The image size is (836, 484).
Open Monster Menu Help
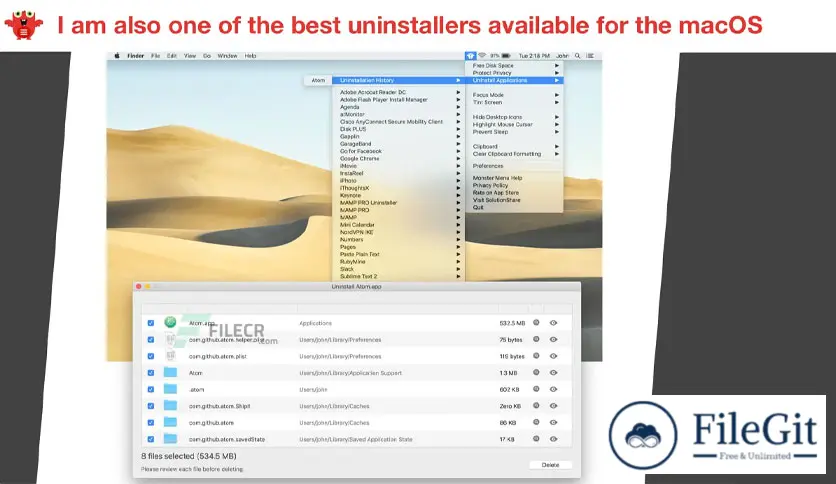(x=515, y=178)
